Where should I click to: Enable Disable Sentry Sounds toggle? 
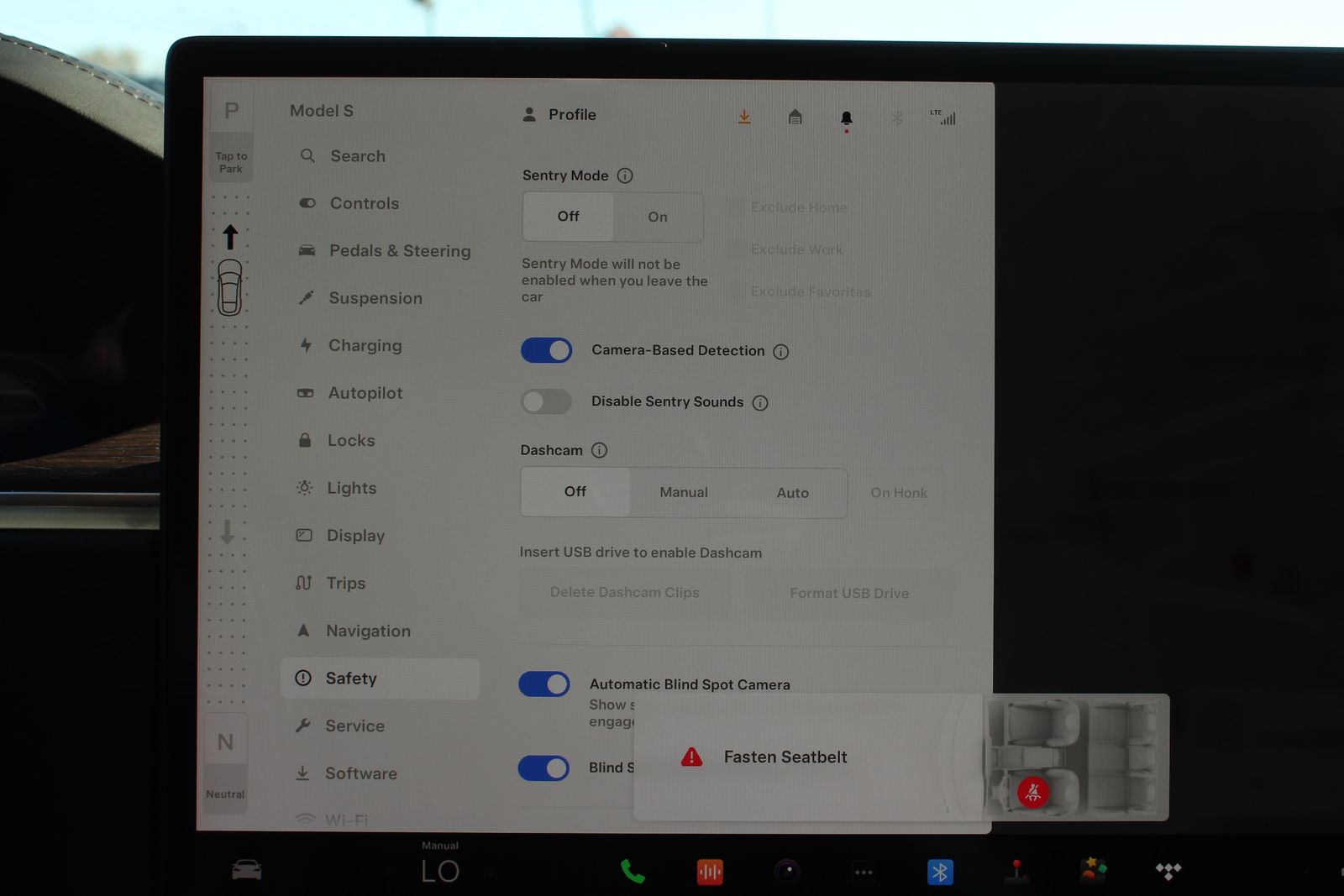[x=547, y=401]
